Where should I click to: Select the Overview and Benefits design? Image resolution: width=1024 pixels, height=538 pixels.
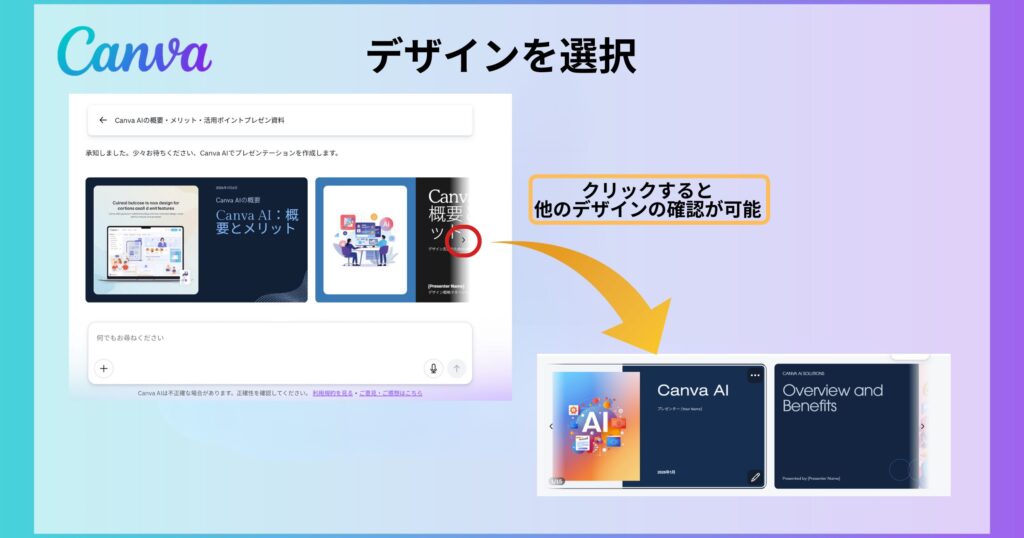tap(845, 426)
